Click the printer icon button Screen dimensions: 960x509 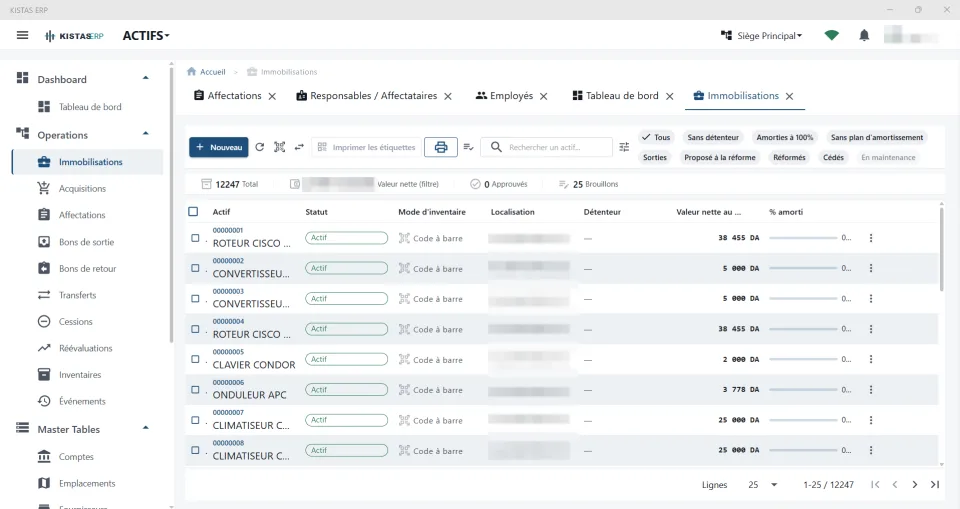coord(441,147)
